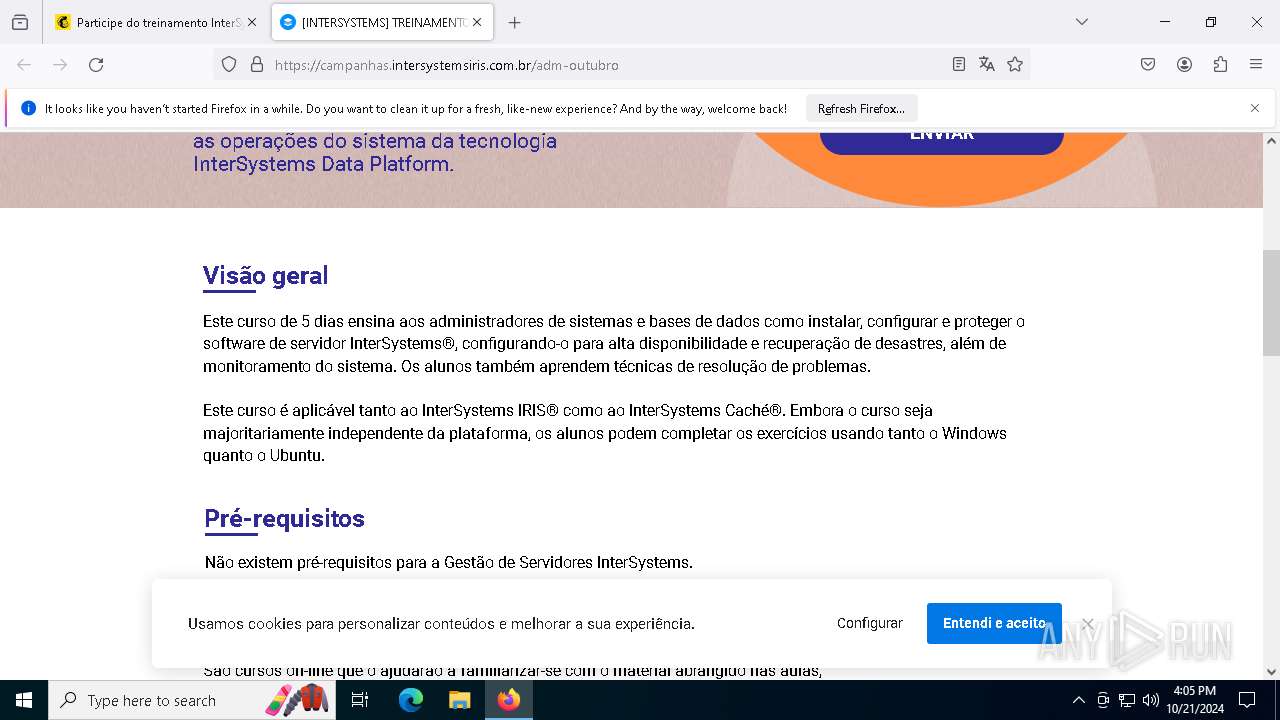Click paragraph starting 'Este curso de 5 dias'
The image size is (1280, 720).
pos(614,344)
